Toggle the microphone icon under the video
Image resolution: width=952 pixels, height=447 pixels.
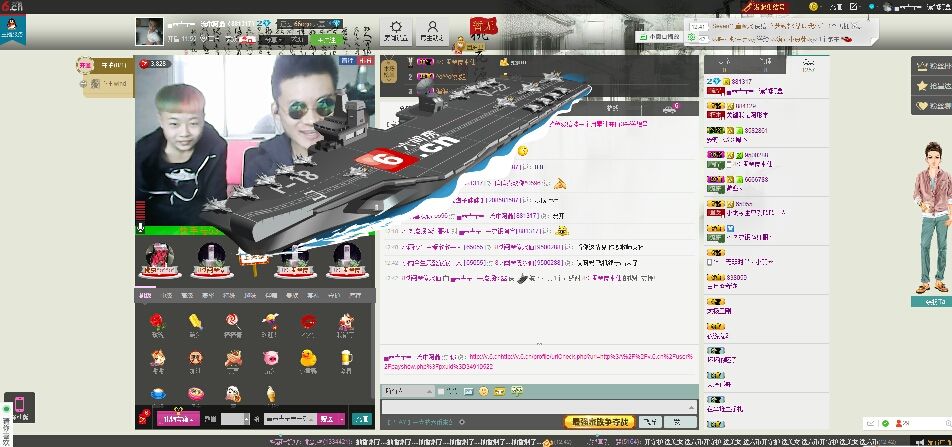141,229
